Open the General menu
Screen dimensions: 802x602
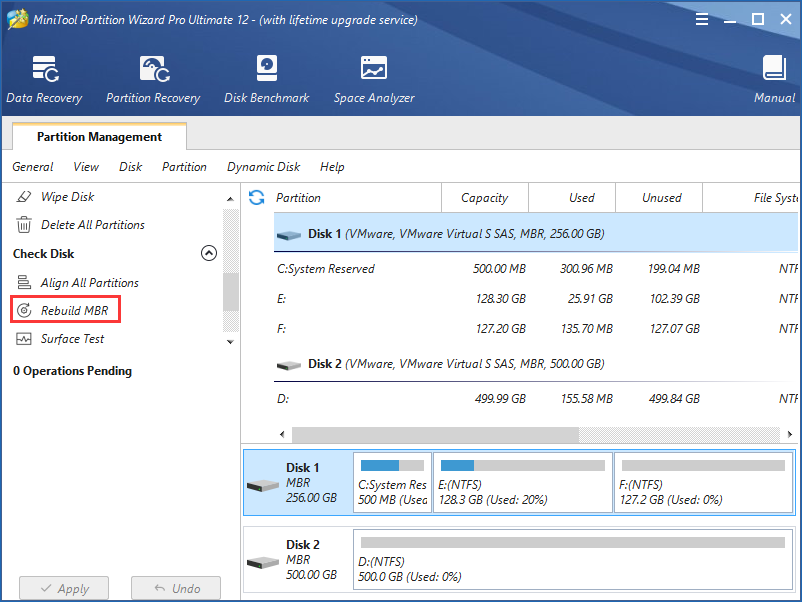33,167
